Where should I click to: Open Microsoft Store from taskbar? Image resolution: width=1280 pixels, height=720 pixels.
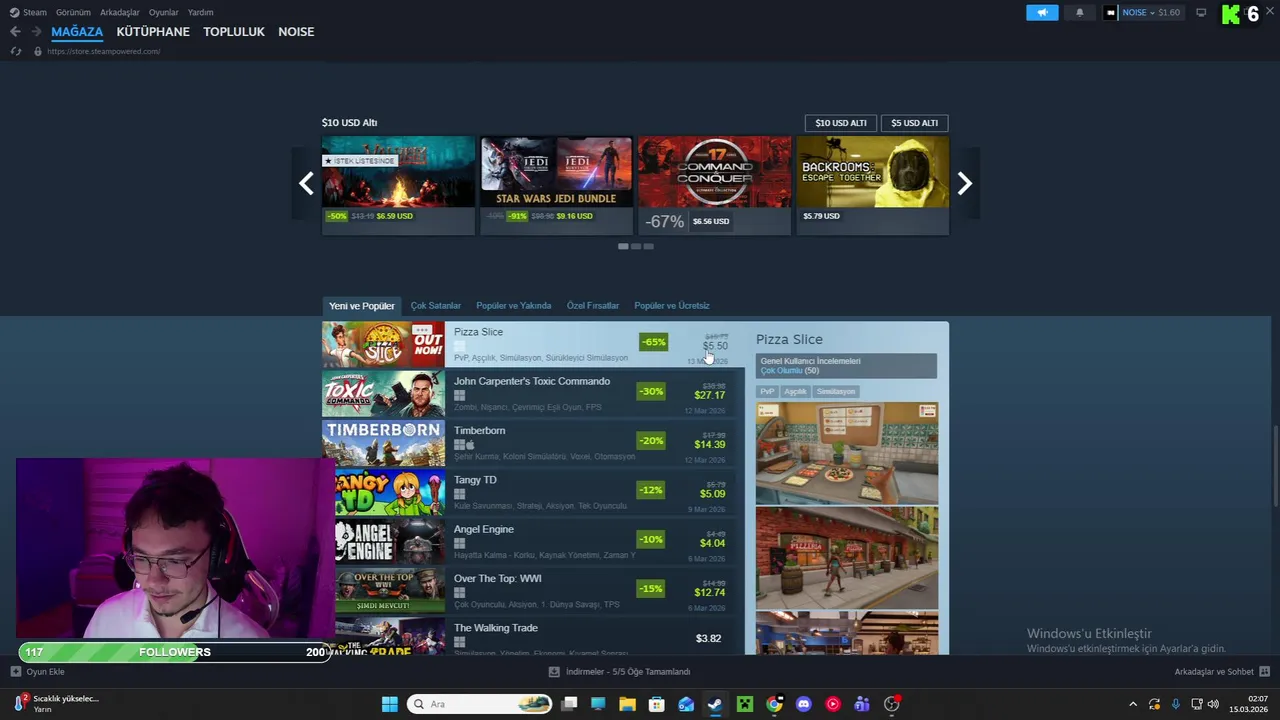click(657, 704)
